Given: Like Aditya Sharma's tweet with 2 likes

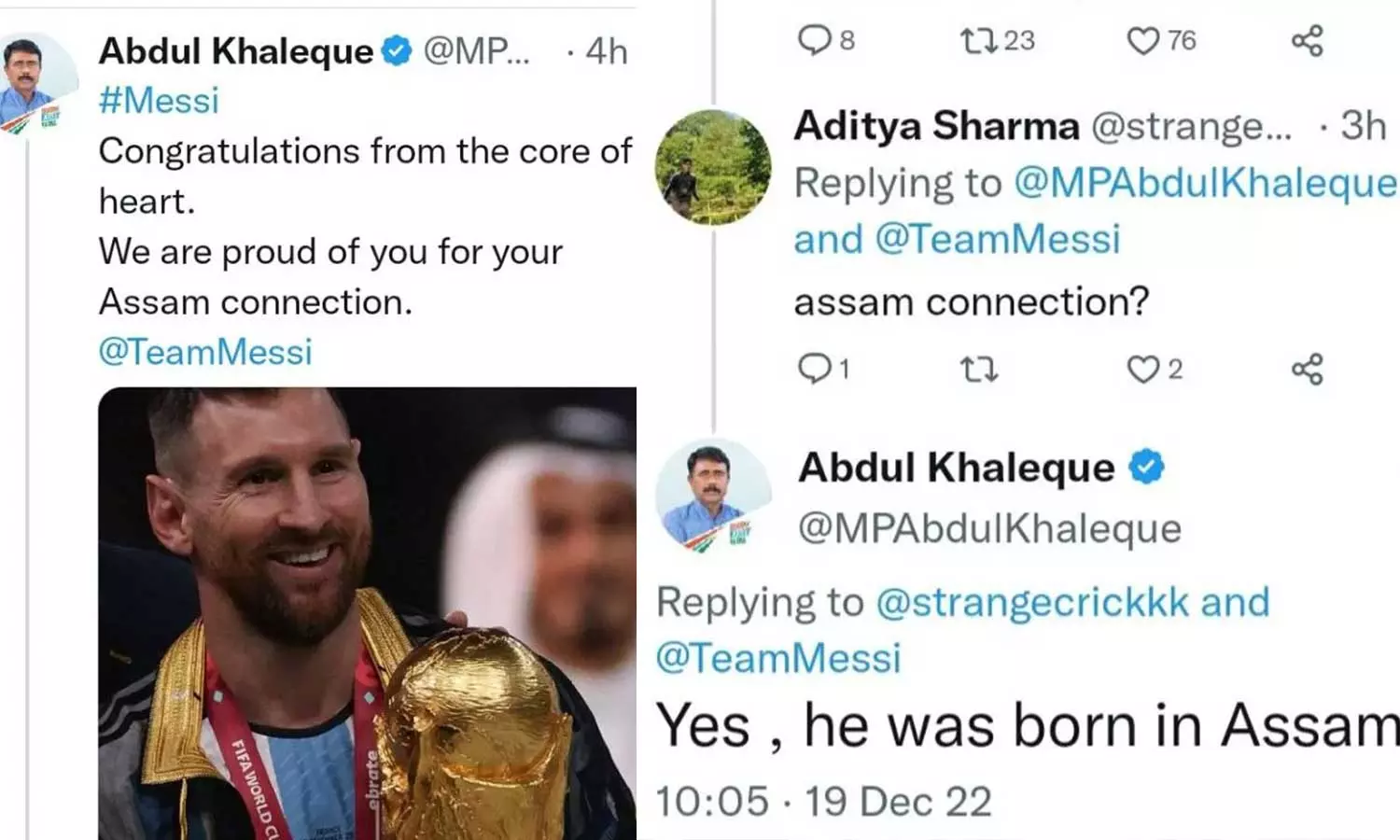Looking at the screenshot, I should click(x=1142, y=370).
